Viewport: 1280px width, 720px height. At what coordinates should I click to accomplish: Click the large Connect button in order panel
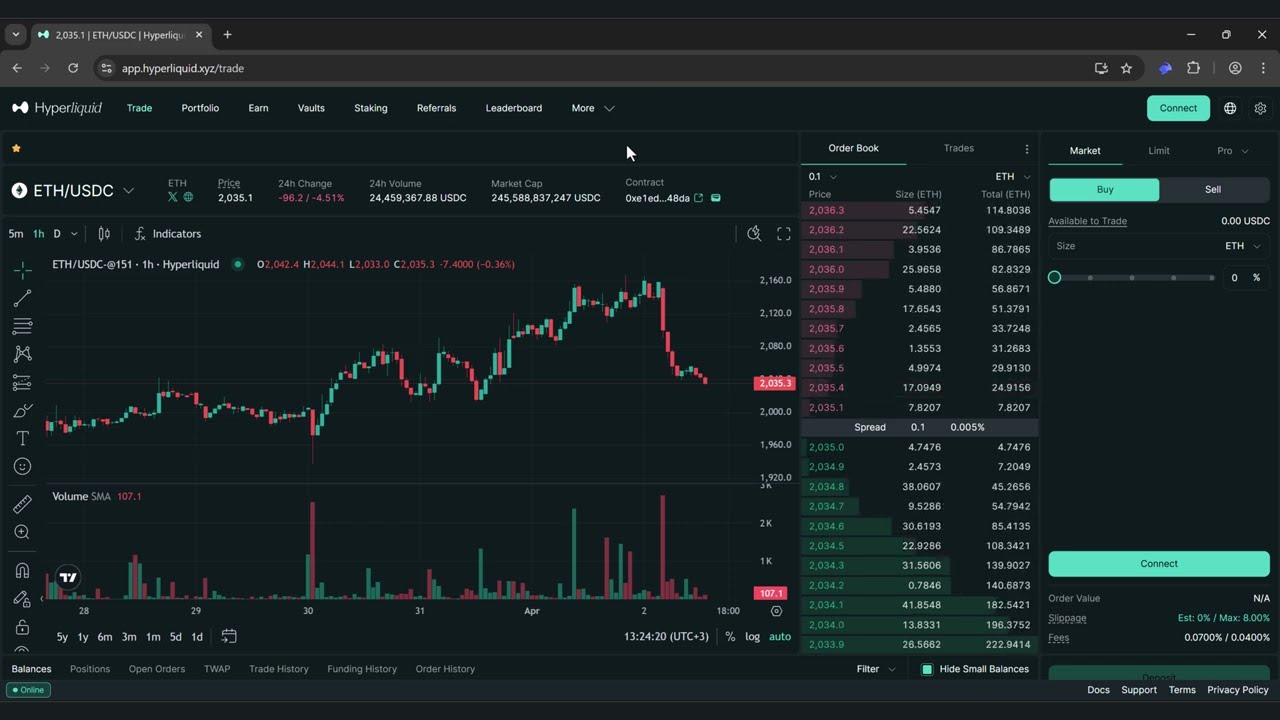click(x=1159, y=564)
